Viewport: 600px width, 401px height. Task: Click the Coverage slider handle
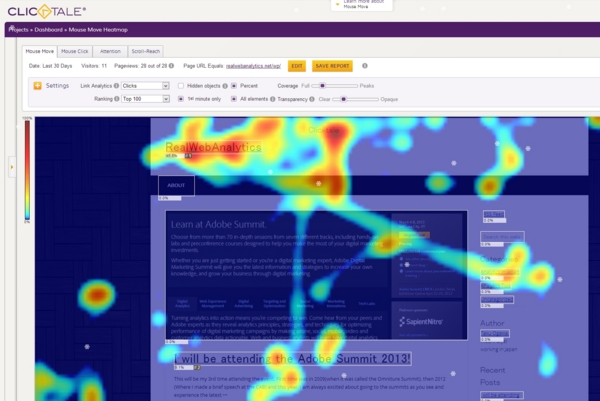[x=323, y=86]
